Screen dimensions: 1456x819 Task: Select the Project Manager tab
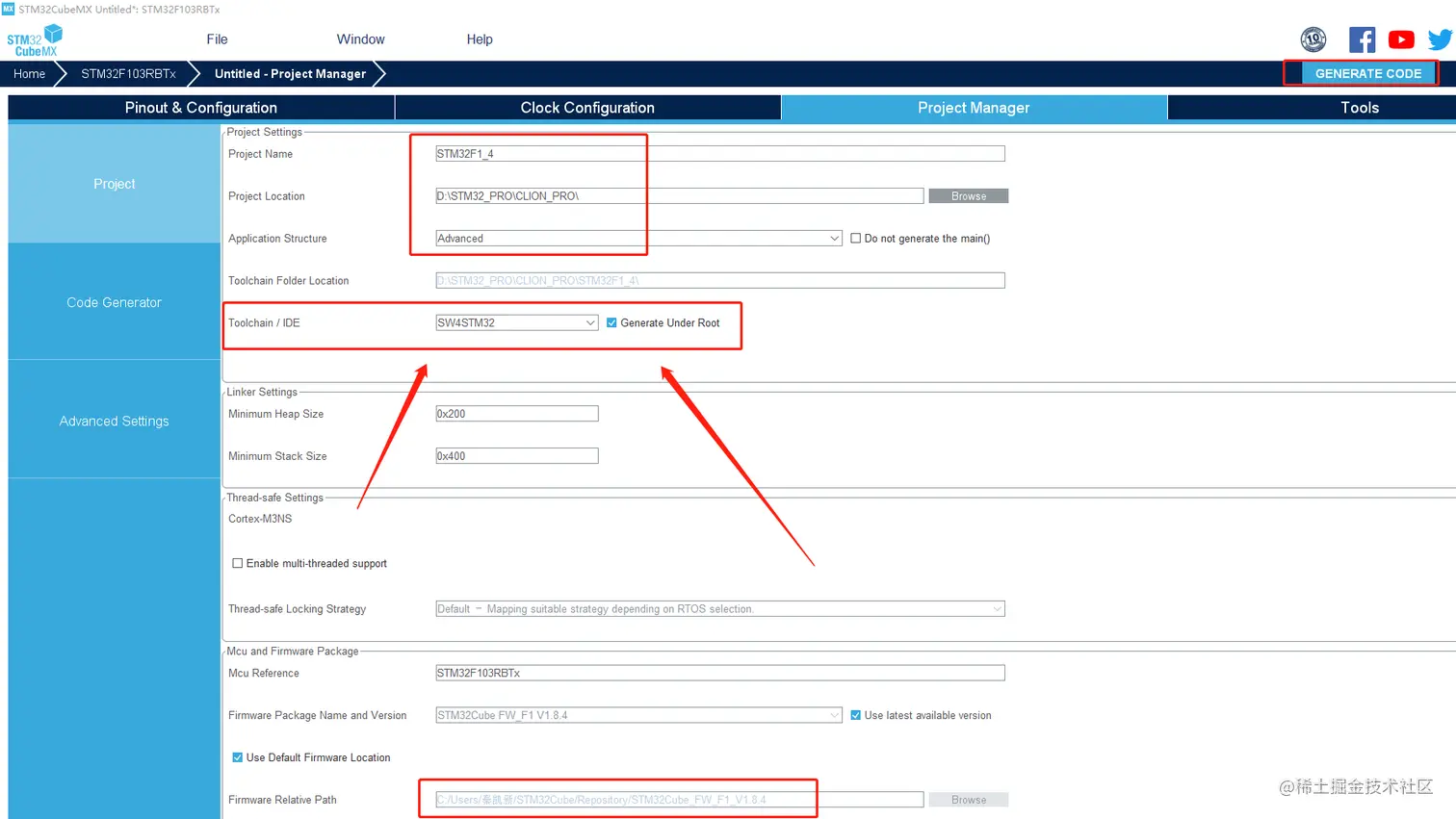(974, 108)
